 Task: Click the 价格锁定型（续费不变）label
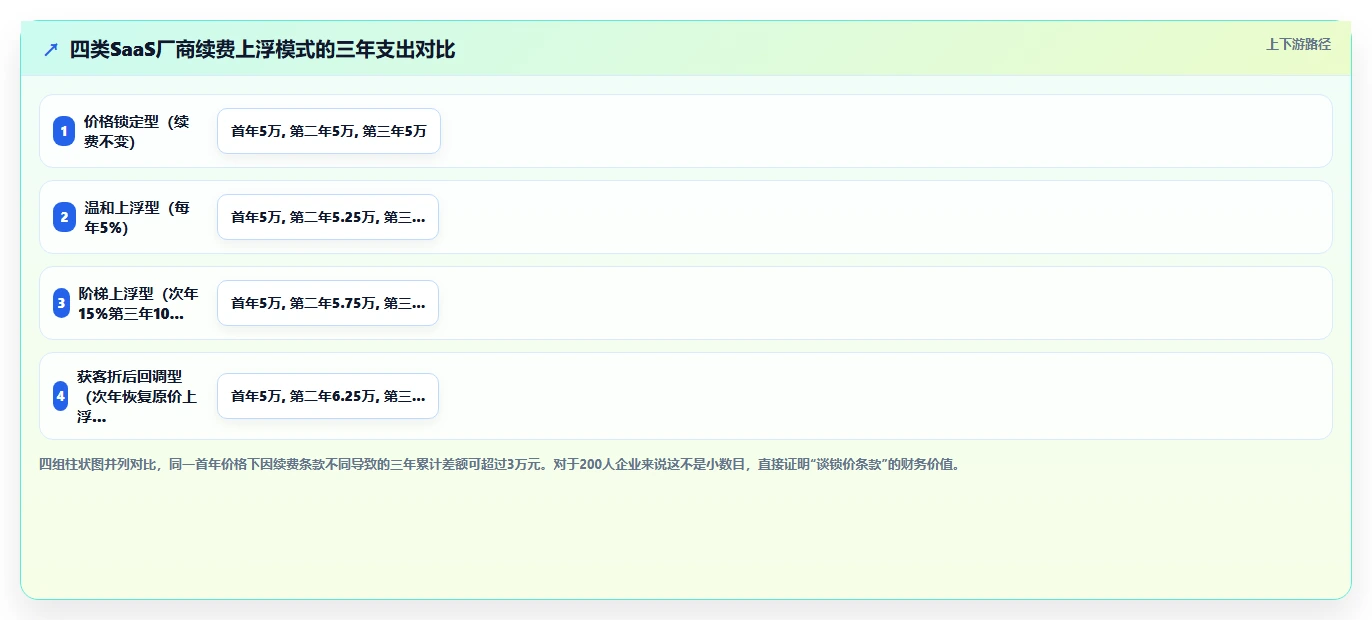point(138,131)
